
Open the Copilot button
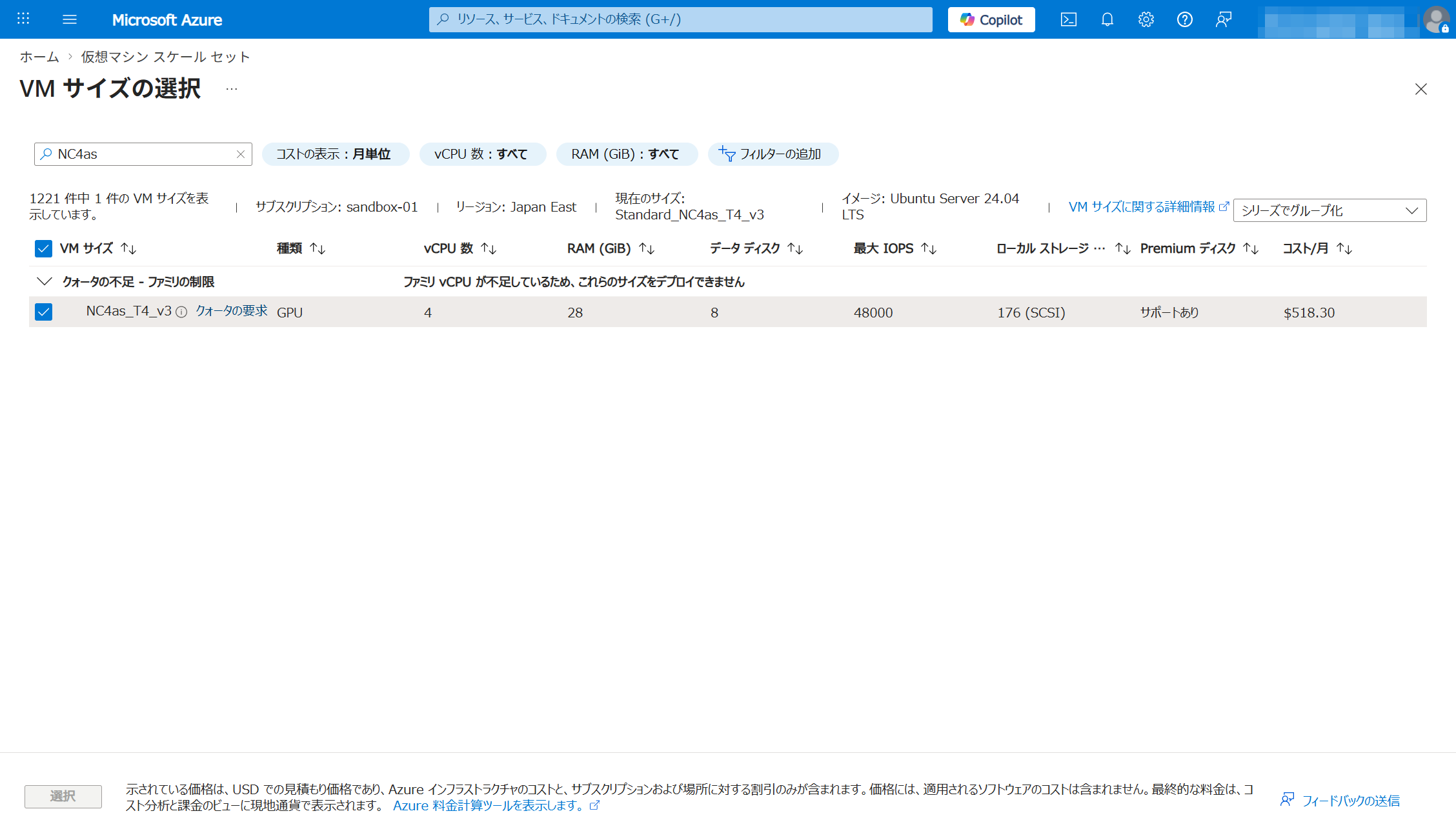coord(991,19)
